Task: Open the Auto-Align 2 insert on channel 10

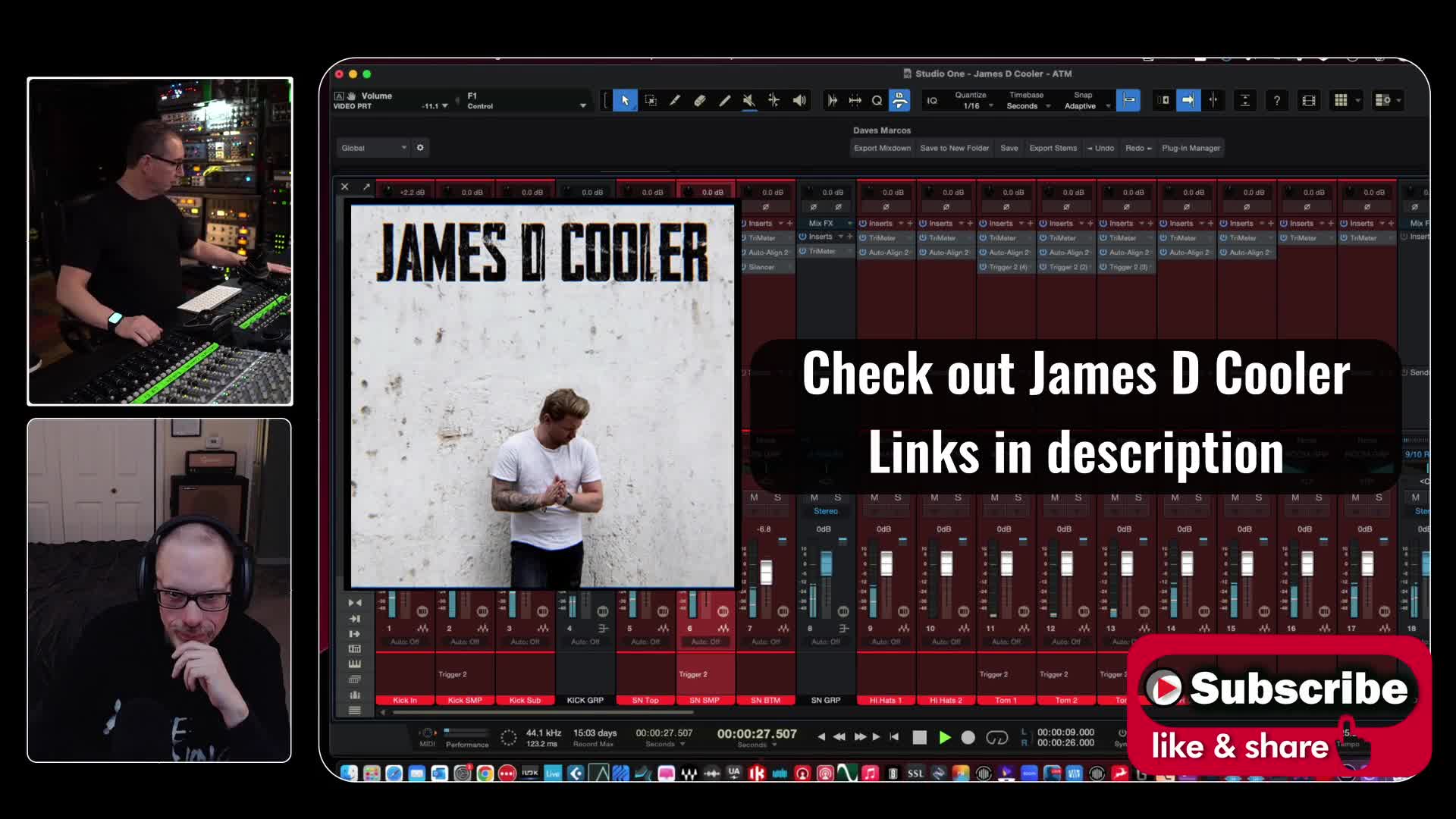Action: click(946, 253)
